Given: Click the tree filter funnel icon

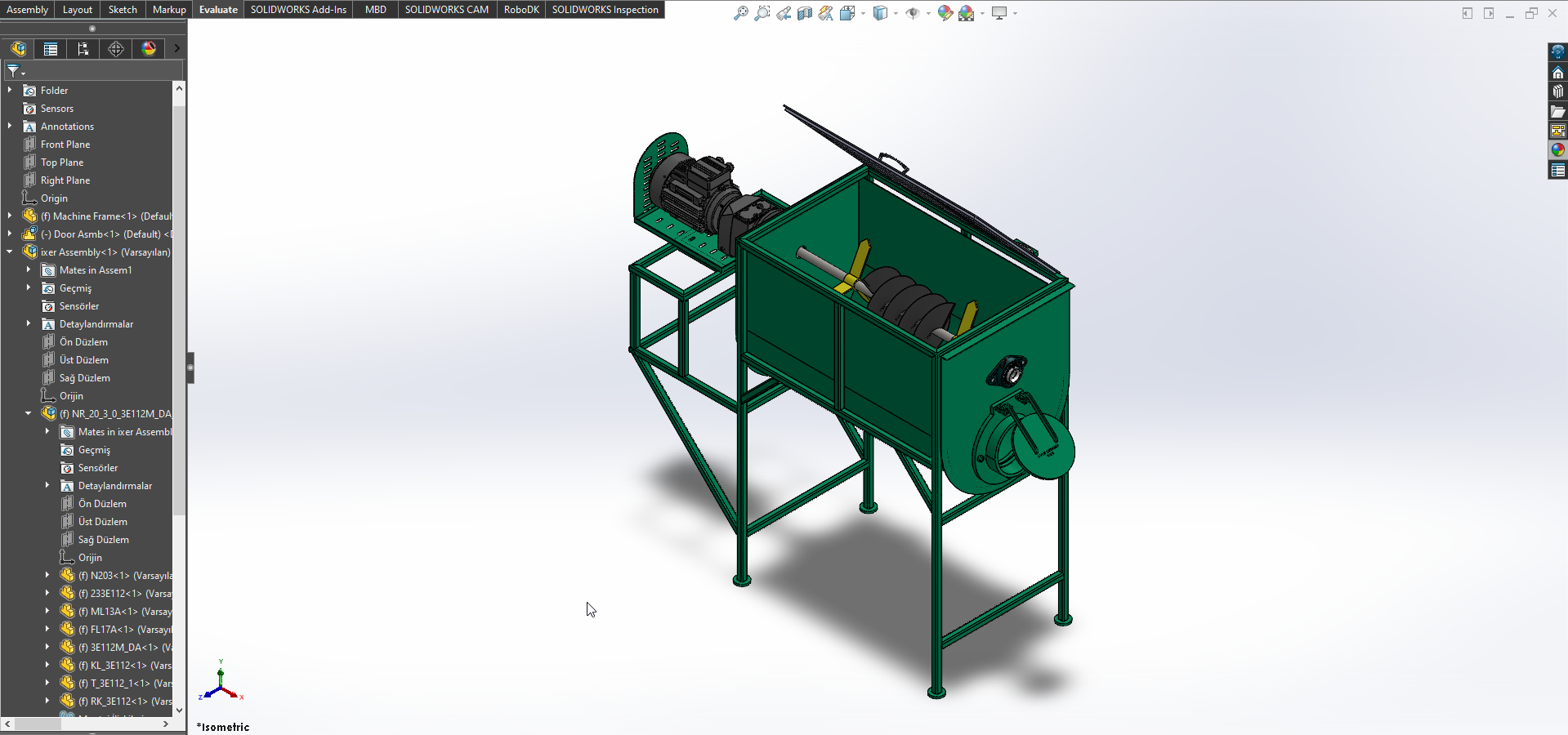Looking at the screenshot, I should pos(14,71).
